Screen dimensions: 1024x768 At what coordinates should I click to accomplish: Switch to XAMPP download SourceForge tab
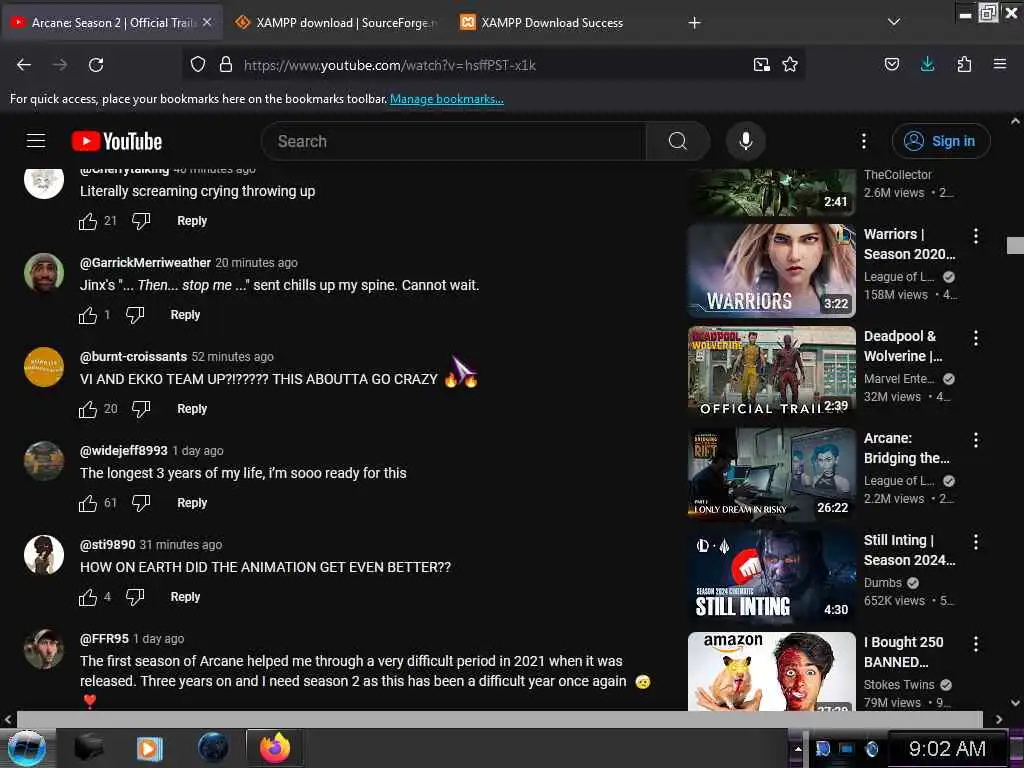pos(336,23)
